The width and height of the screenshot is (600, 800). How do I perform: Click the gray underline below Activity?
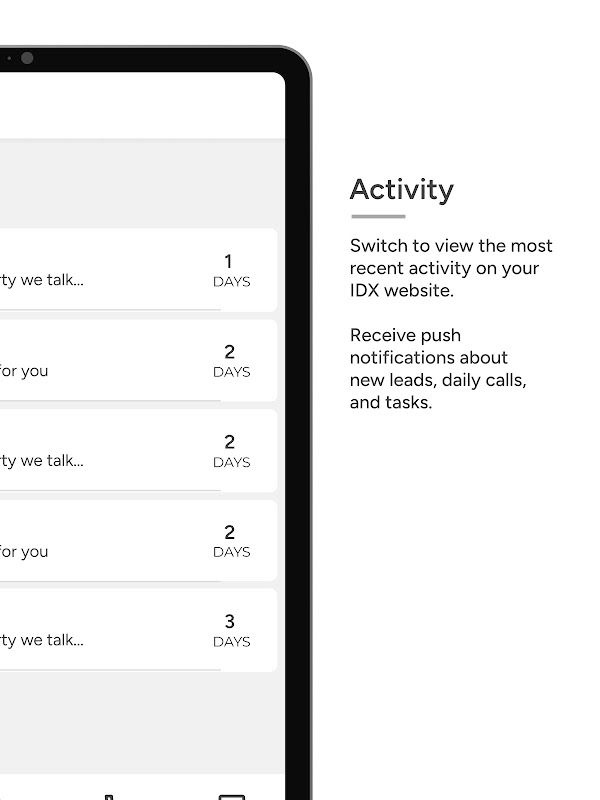point(377,216)
